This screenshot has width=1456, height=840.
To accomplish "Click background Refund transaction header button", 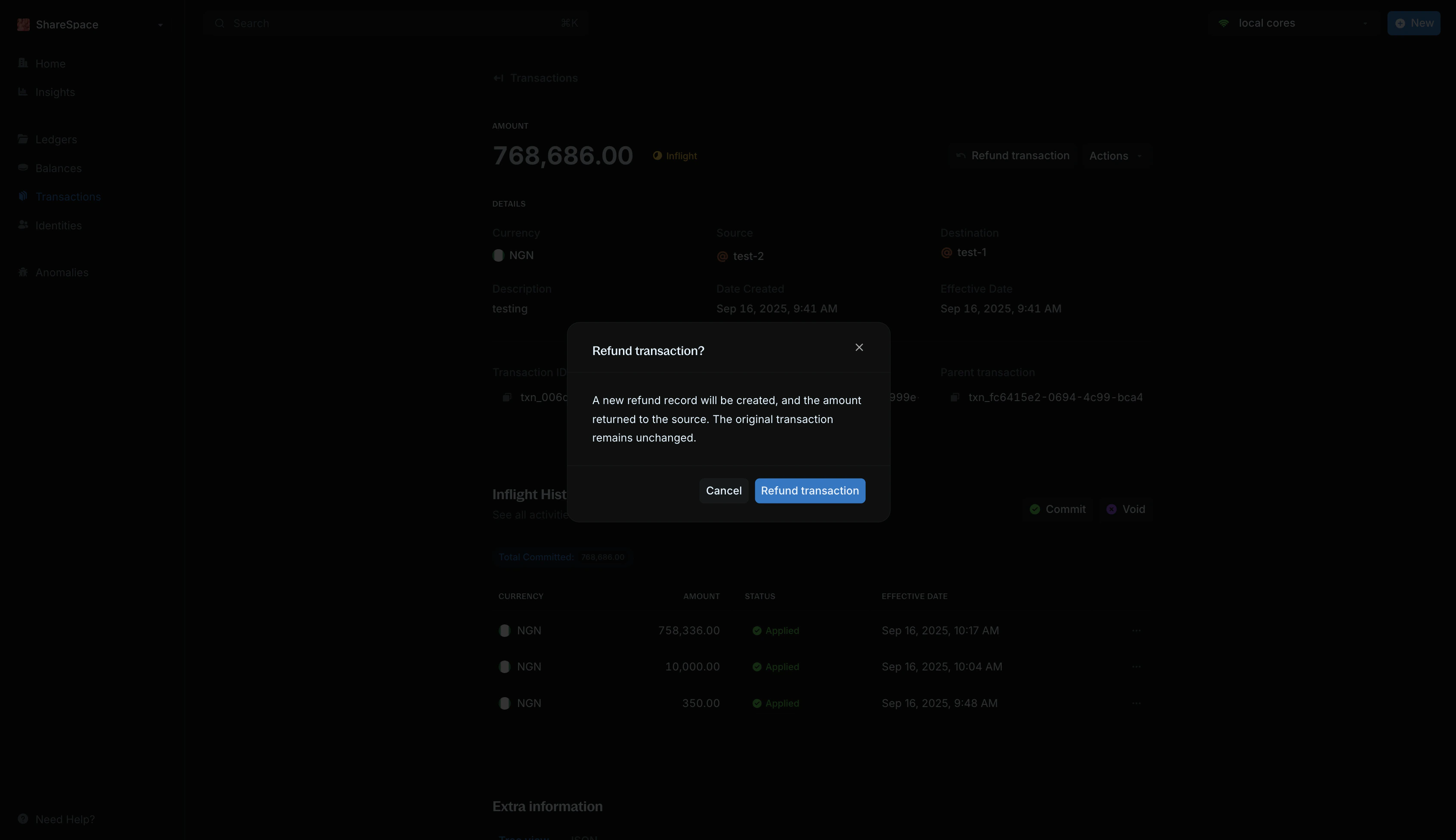I will click(x=1013, y=156).
